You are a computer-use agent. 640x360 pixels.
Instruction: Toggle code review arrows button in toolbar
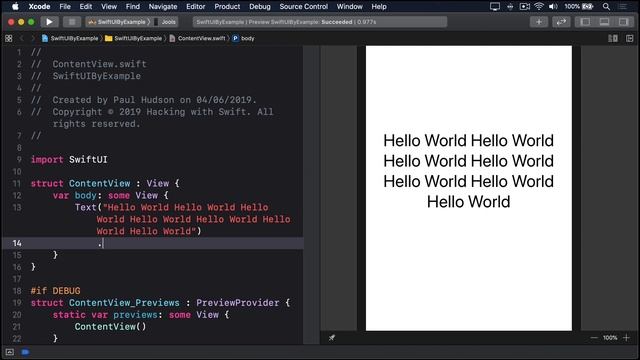point(561,22)
